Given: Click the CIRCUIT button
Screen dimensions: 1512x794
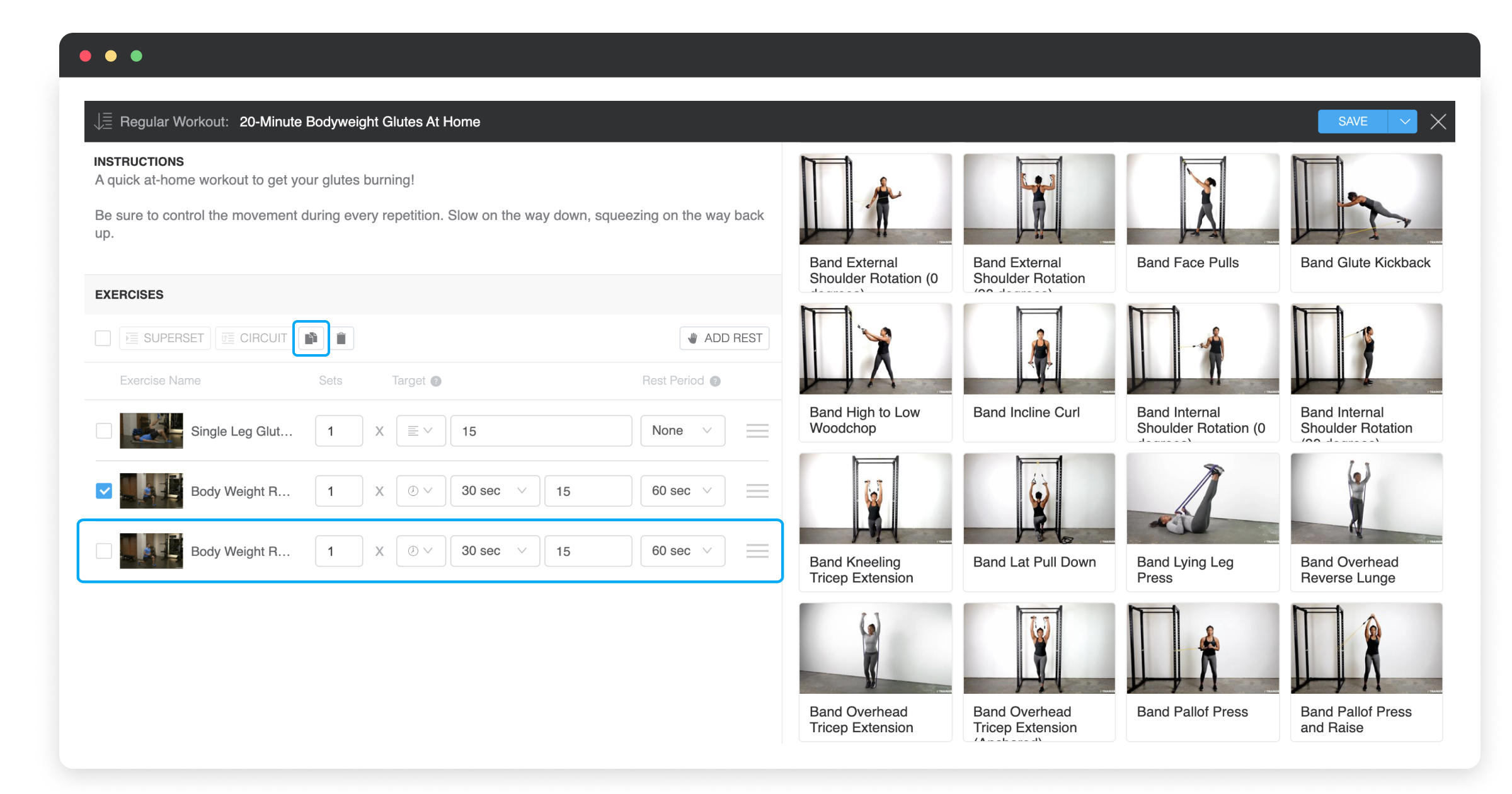Looking at the screenshot, I should click(x=255, y=338).
